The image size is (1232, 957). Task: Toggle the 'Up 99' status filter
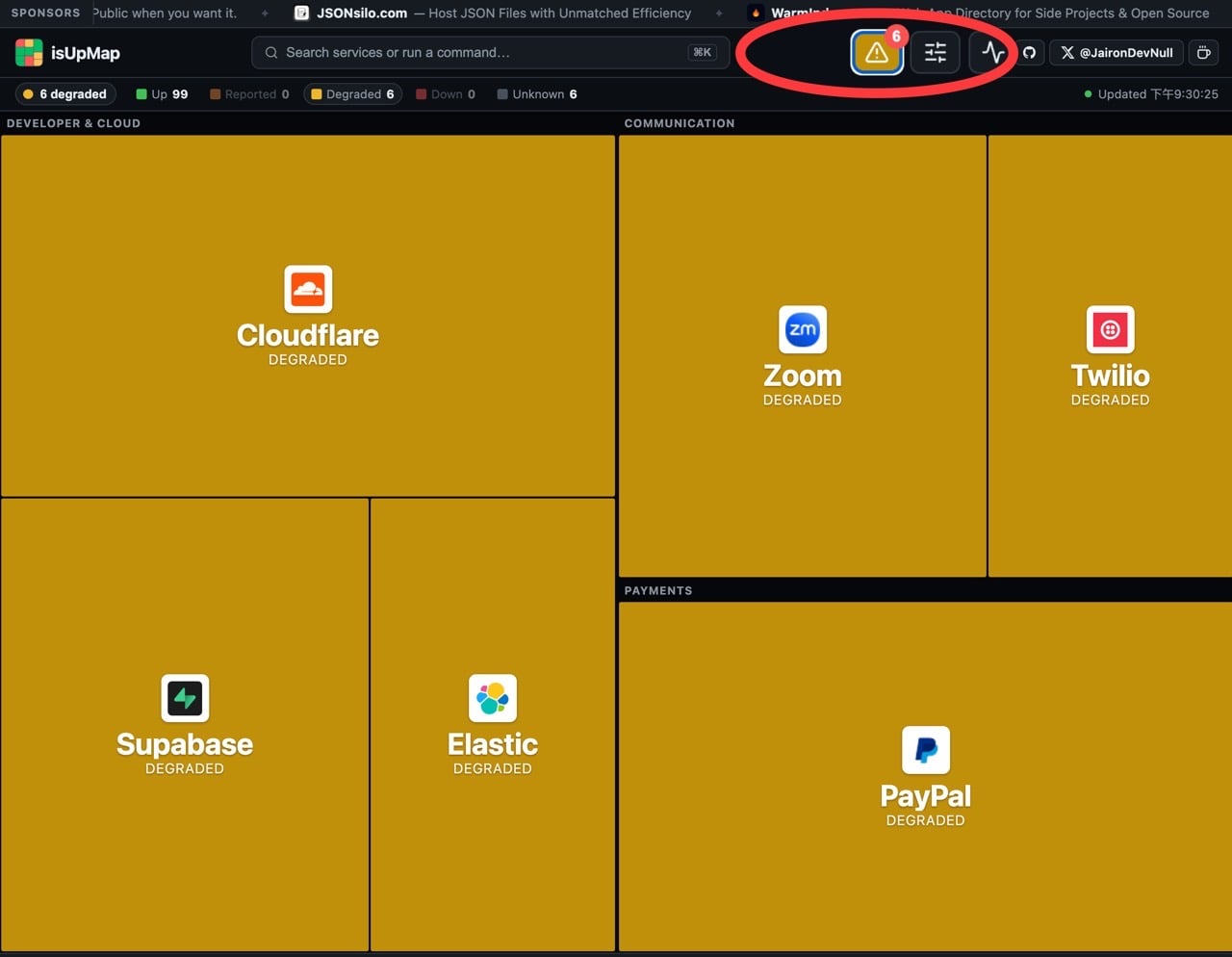162,94
